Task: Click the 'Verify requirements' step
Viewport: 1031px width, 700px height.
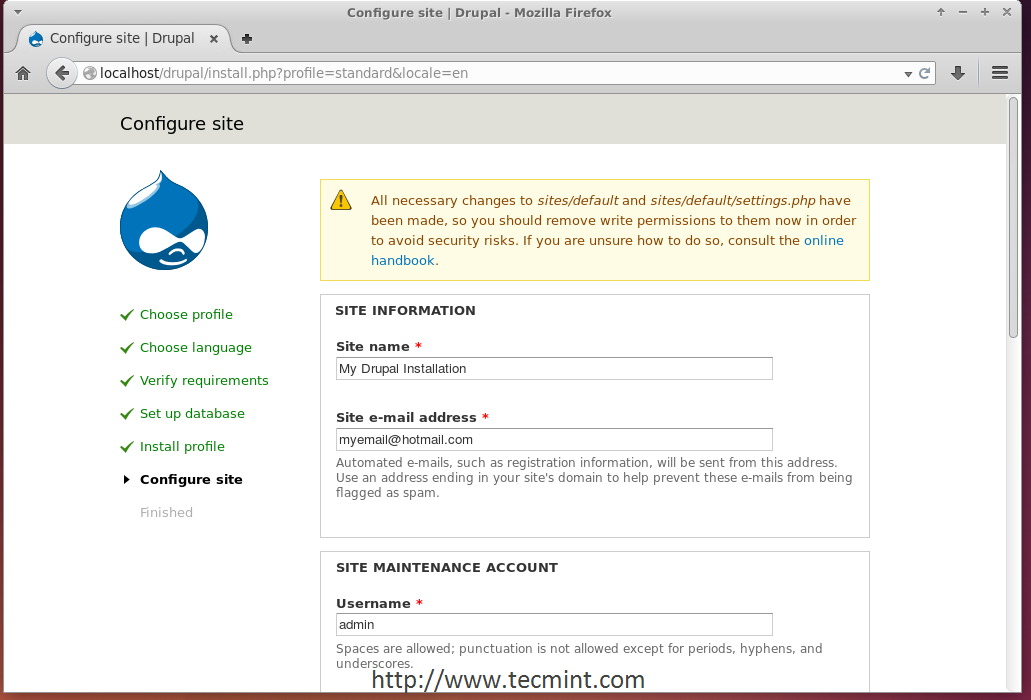Action: point(204,381)
